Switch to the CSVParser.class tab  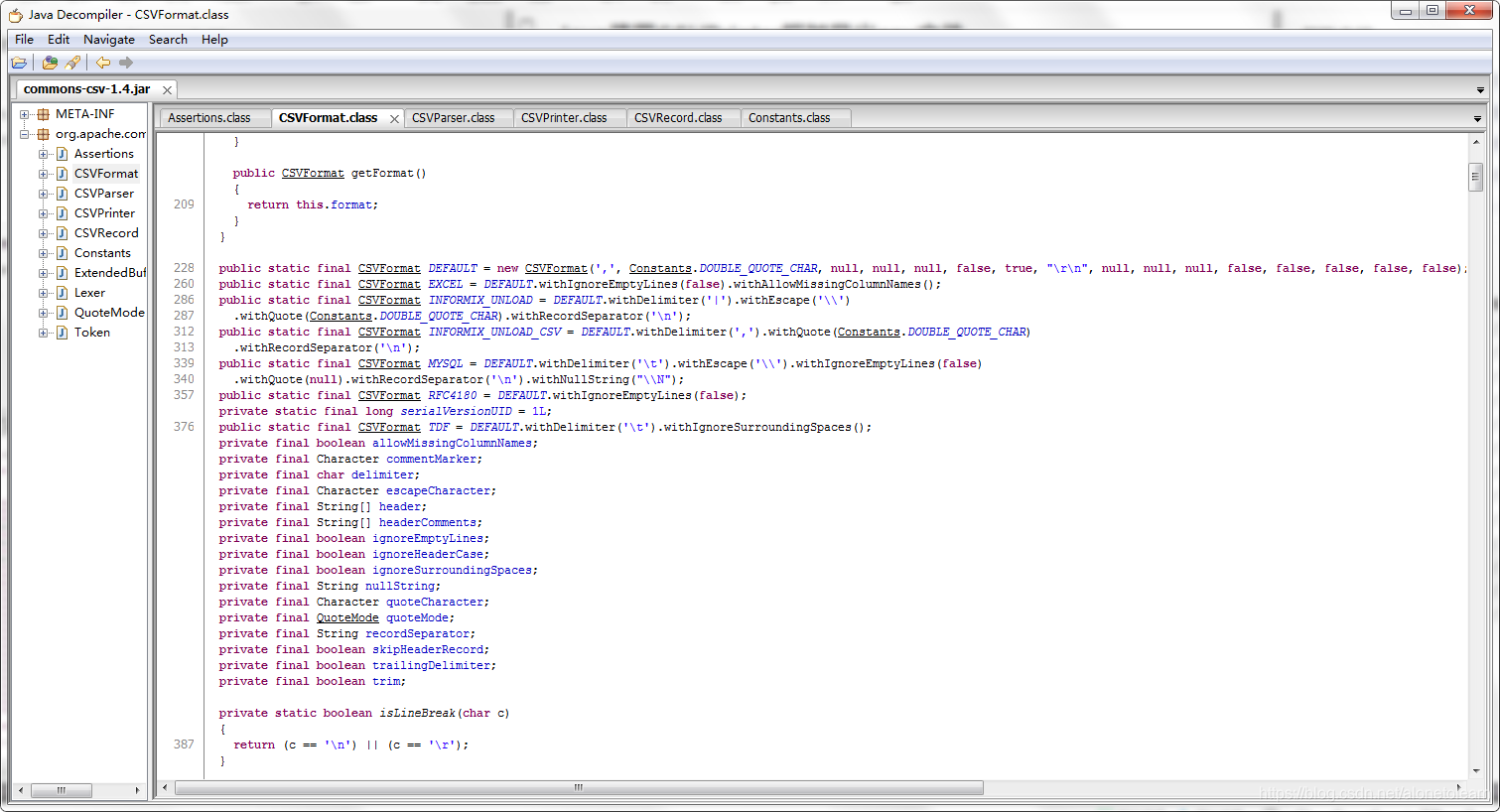(459, 117)
